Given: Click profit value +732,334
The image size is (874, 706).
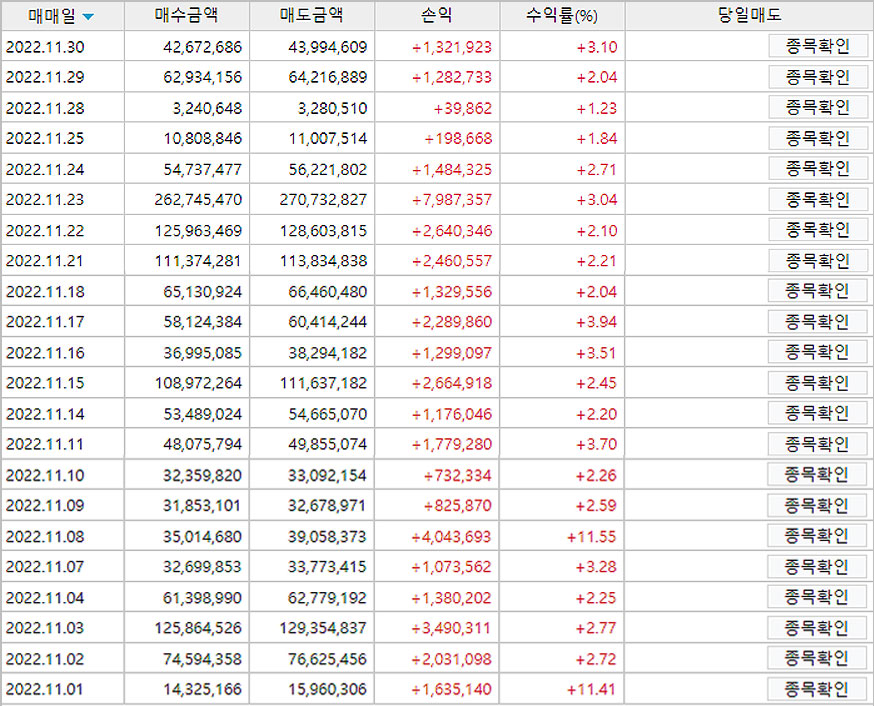Looking at the screenshot, I should (x=458, y=475).
